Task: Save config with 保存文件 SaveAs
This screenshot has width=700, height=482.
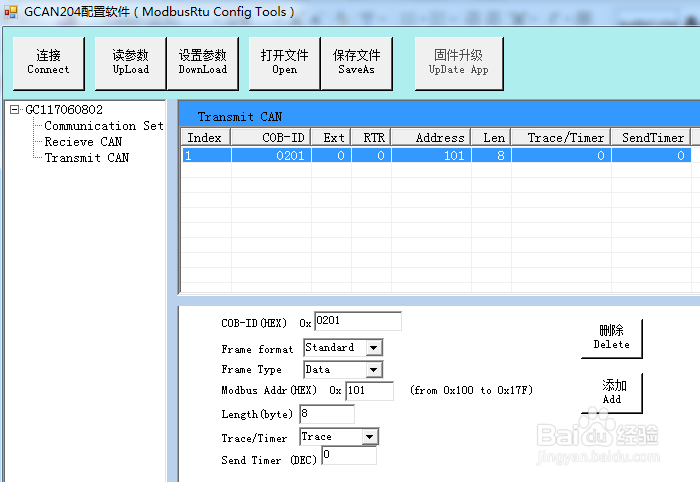Action: coord(357,63)
